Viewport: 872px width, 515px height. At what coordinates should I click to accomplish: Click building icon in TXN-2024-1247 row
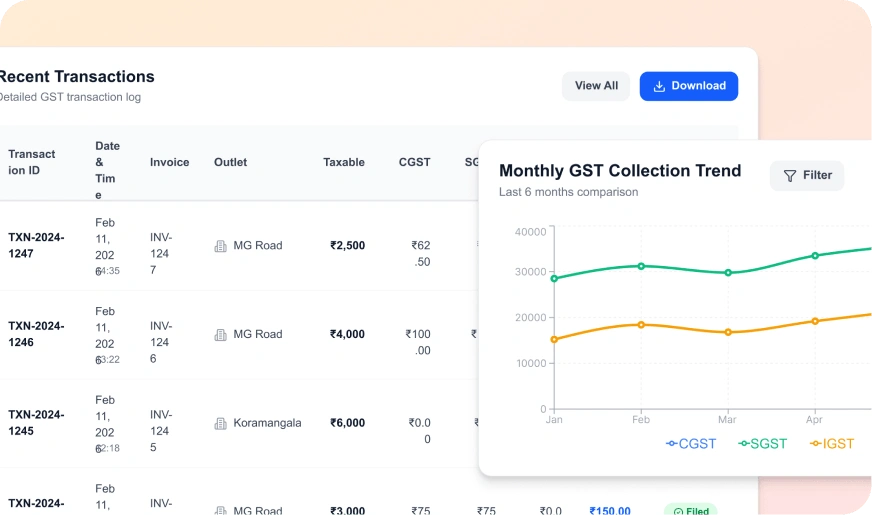click(221, 246)
